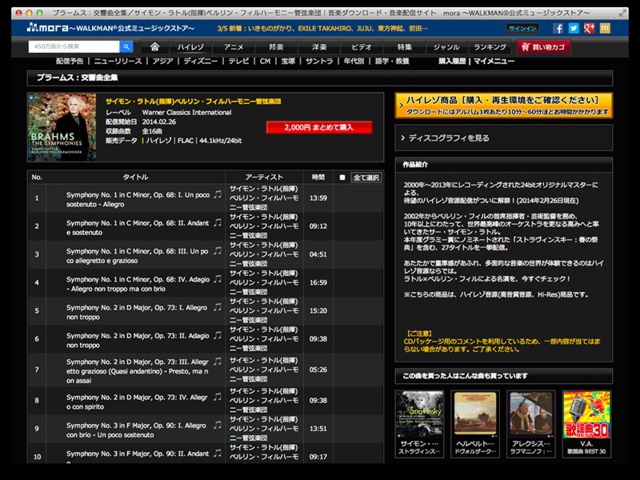Play preview note icon for track 1
This screenshot has width=640, height=480.
pyautogui.click(x=217, y=192)
